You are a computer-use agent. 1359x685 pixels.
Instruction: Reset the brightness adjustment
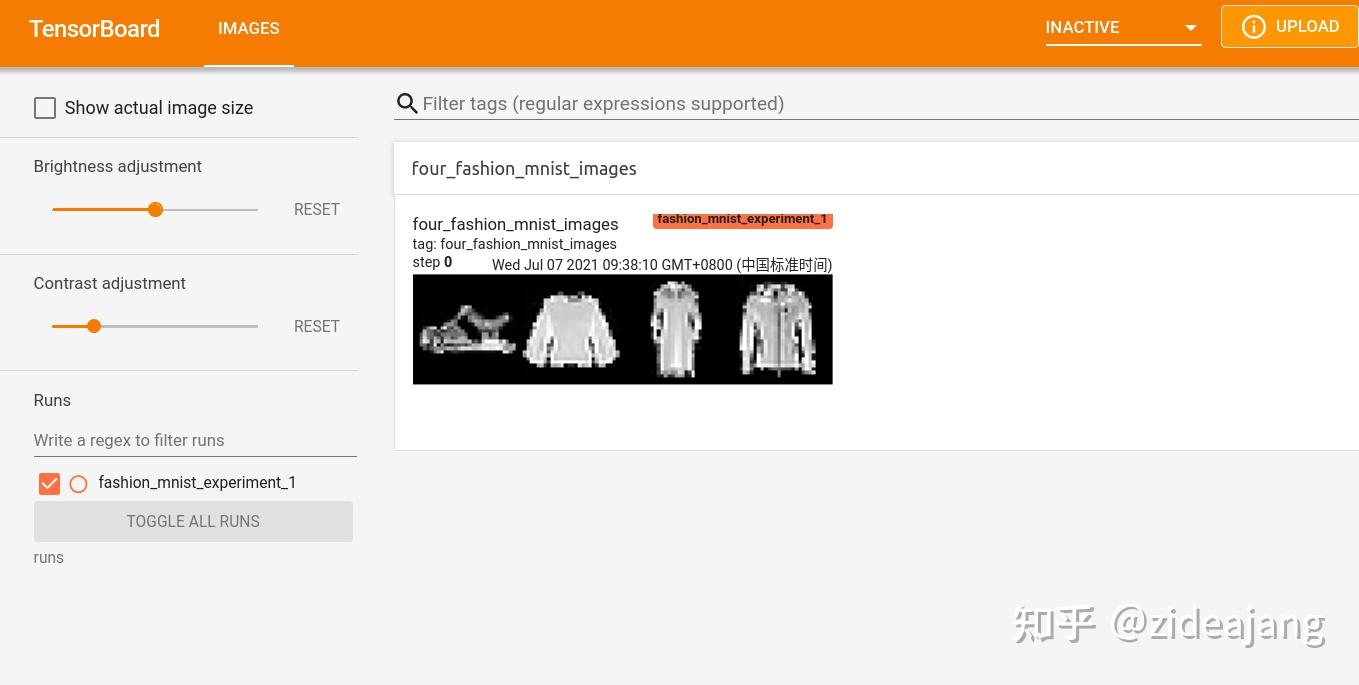pyautogui.click(x=316, y=209)
